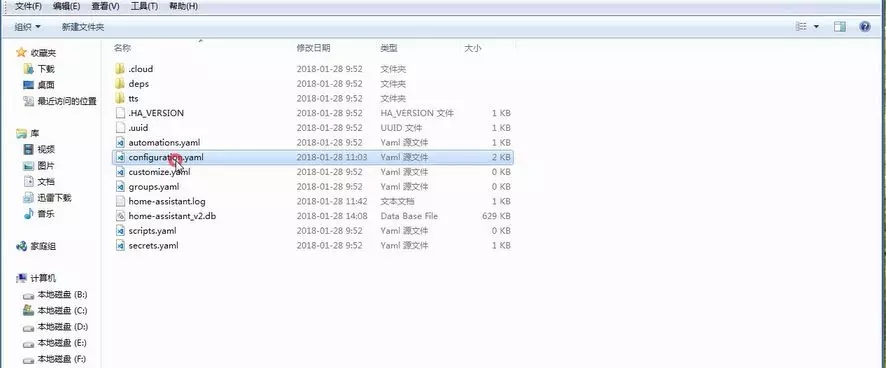Click the Data Base File type cell
This screenshot has width=886, height=368.
(409, 216)
